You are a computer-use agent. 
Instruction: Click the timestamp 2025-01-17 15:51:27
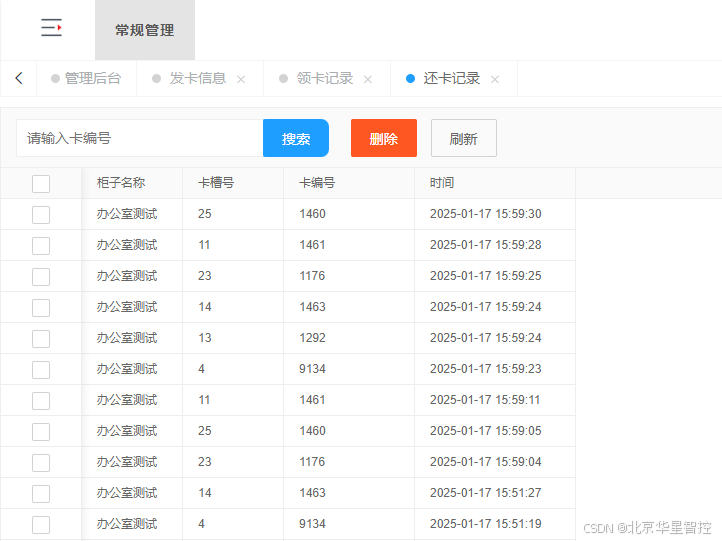click(x=485, y=493)
